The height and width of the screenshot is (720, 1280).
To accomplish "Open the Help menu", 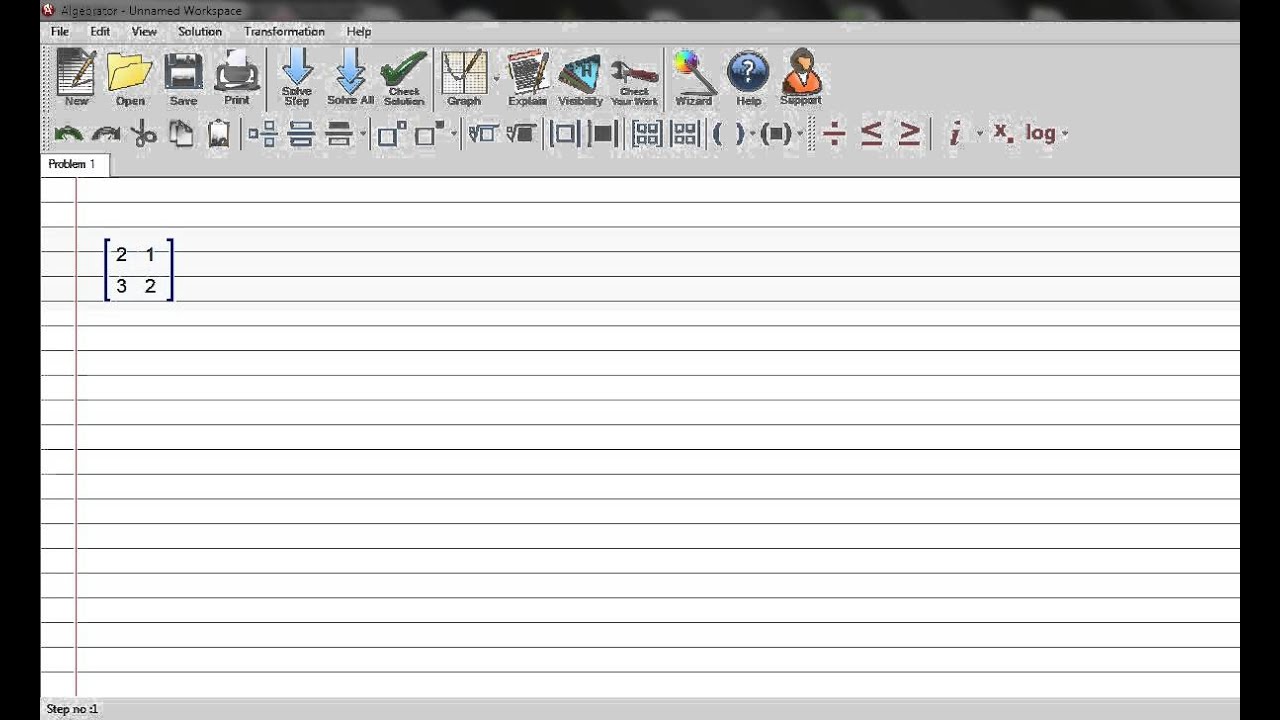I will 359,31.
